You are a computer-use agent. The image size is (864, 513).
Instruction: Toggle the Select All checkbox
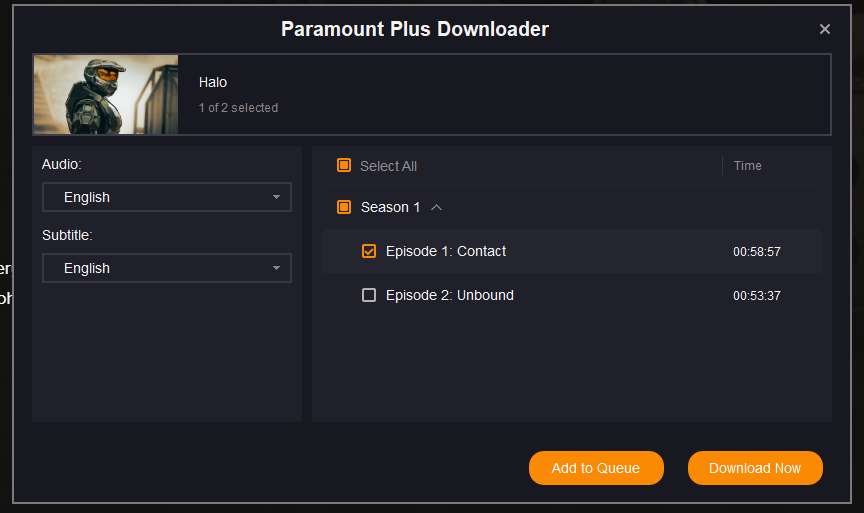[344, 166]
